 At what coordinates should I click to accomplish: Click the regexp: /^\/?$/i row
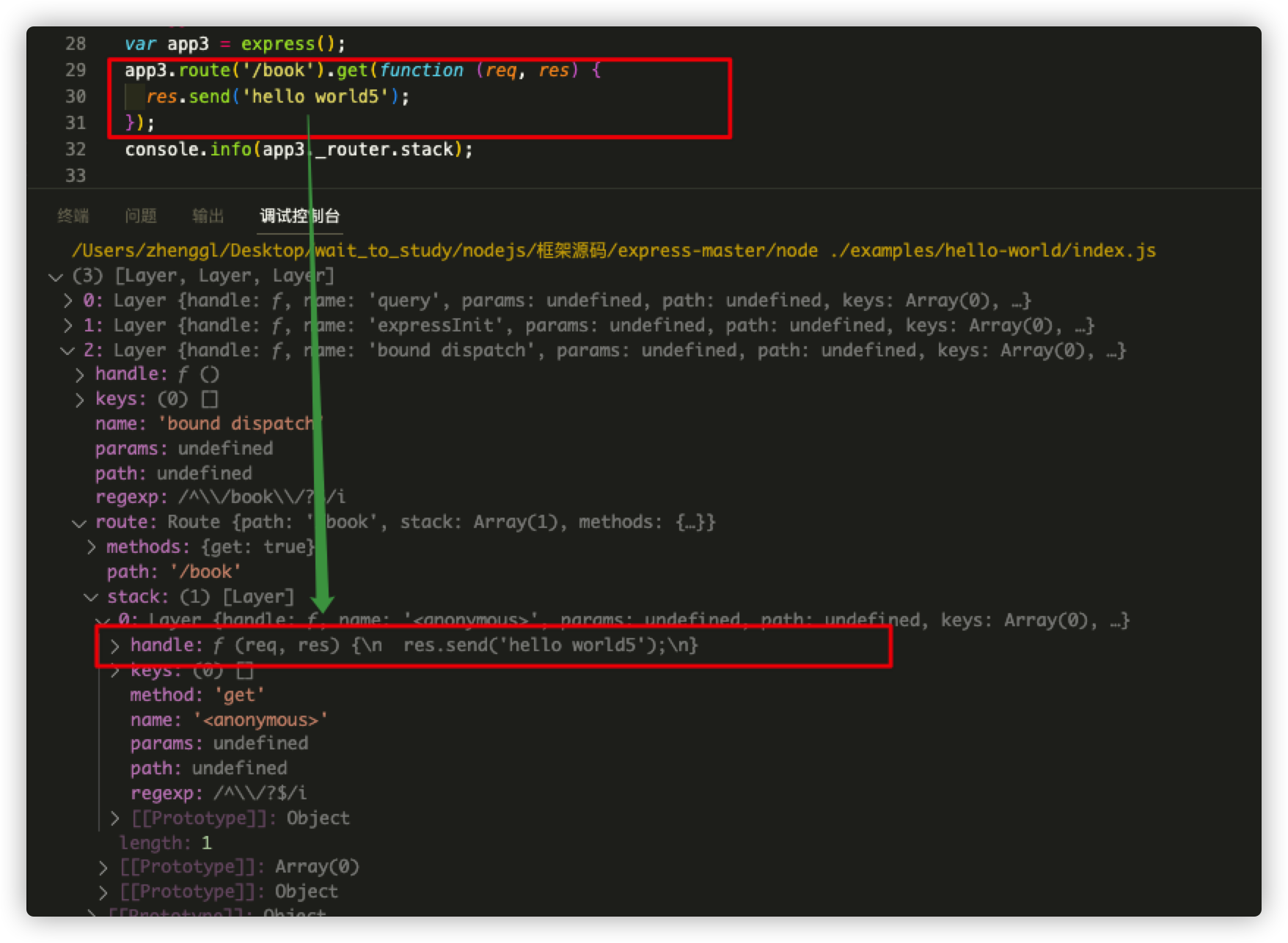point(219,793)
